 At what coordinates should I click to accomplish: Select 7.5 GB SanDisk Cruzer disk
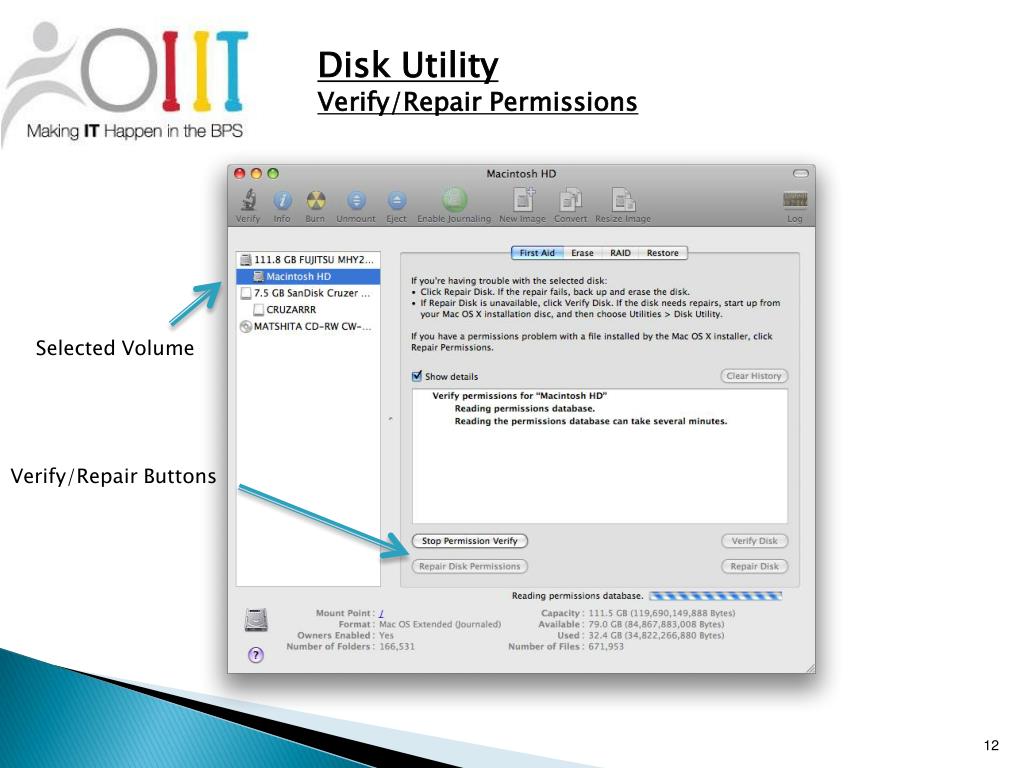(308, 293)
